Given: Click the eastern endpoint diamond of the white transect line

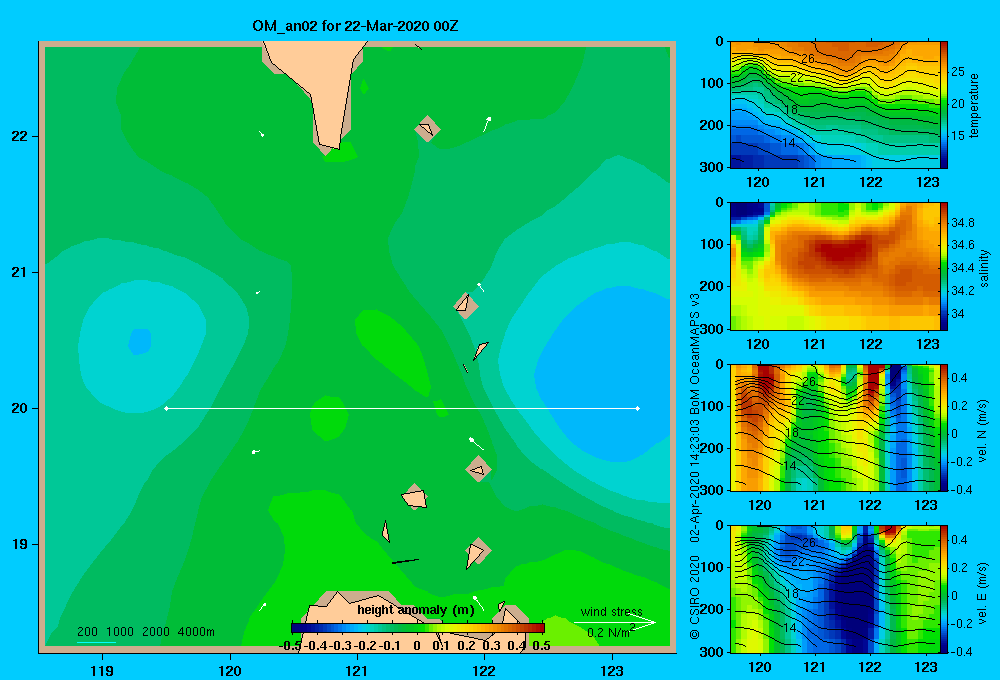Looking at the screenshot, I should point(637,408).
